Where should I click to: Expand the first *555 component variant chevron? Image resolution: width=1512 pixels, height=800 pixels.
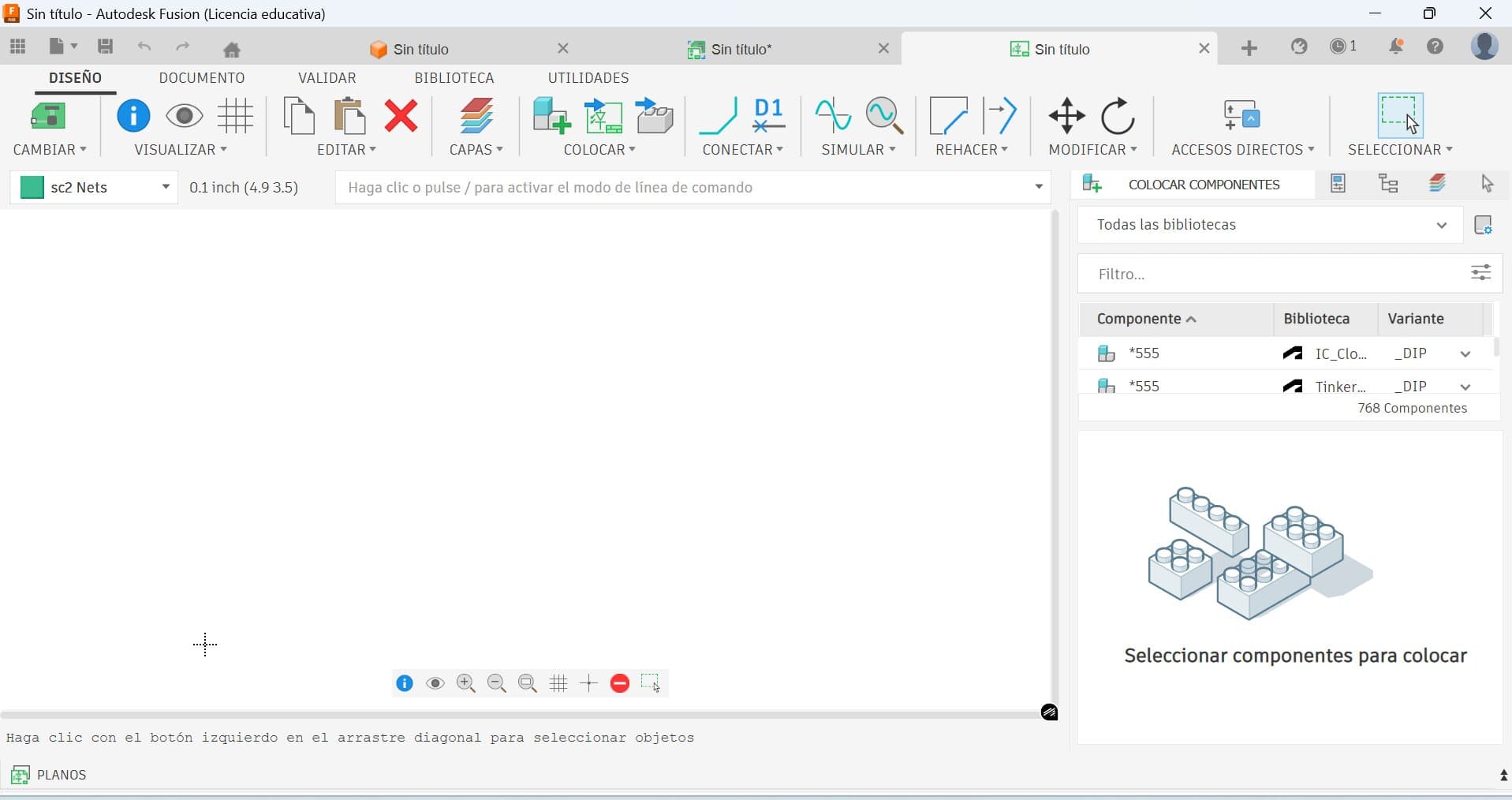1467,354
